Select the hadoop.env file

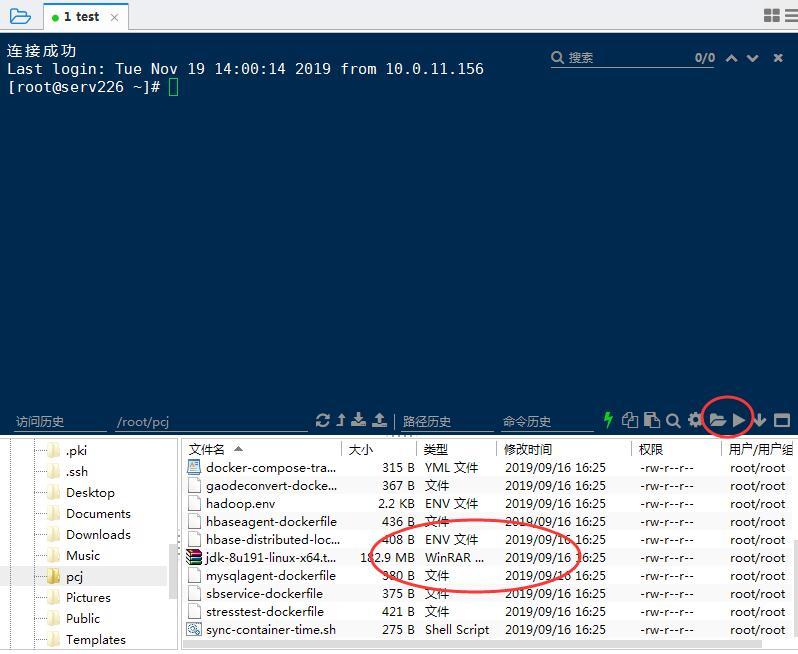(x=241, y=504)
